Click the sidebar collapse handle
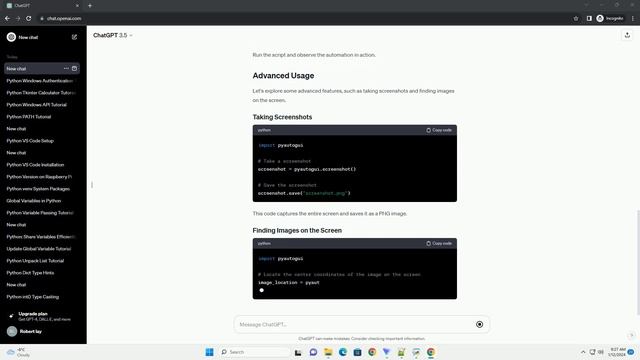The width and height of the screenshot is (640, 360). 92,185
